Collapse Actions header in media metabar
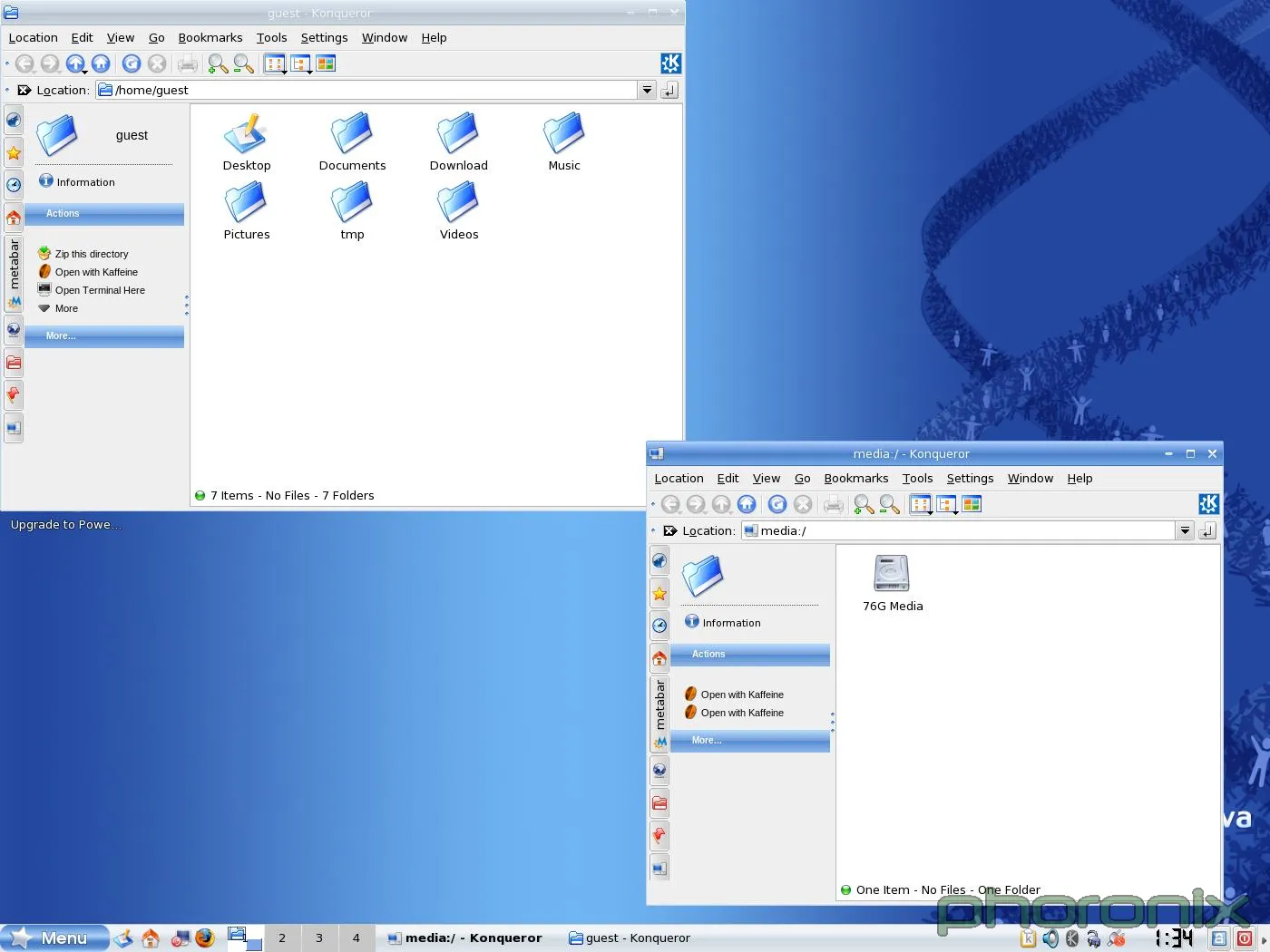Screen dimensions: 1270x952 [749, 655]
